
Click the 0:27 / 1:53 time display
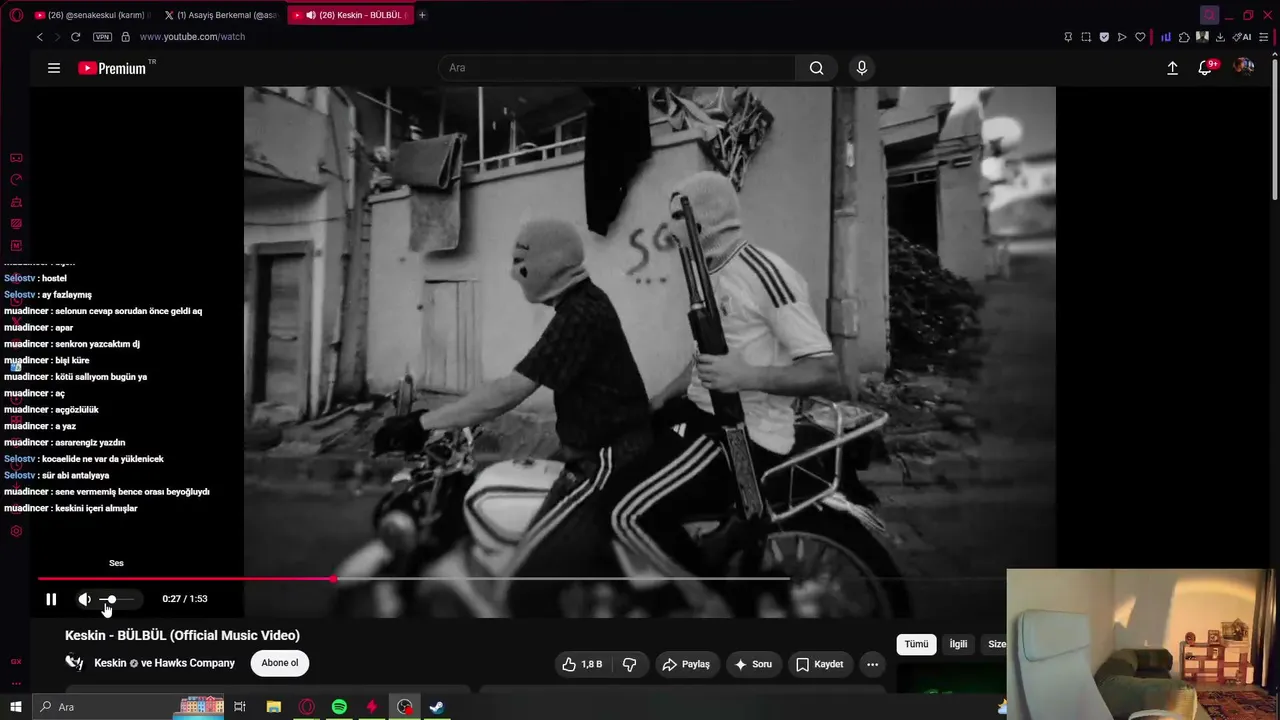tap(185, 599)
